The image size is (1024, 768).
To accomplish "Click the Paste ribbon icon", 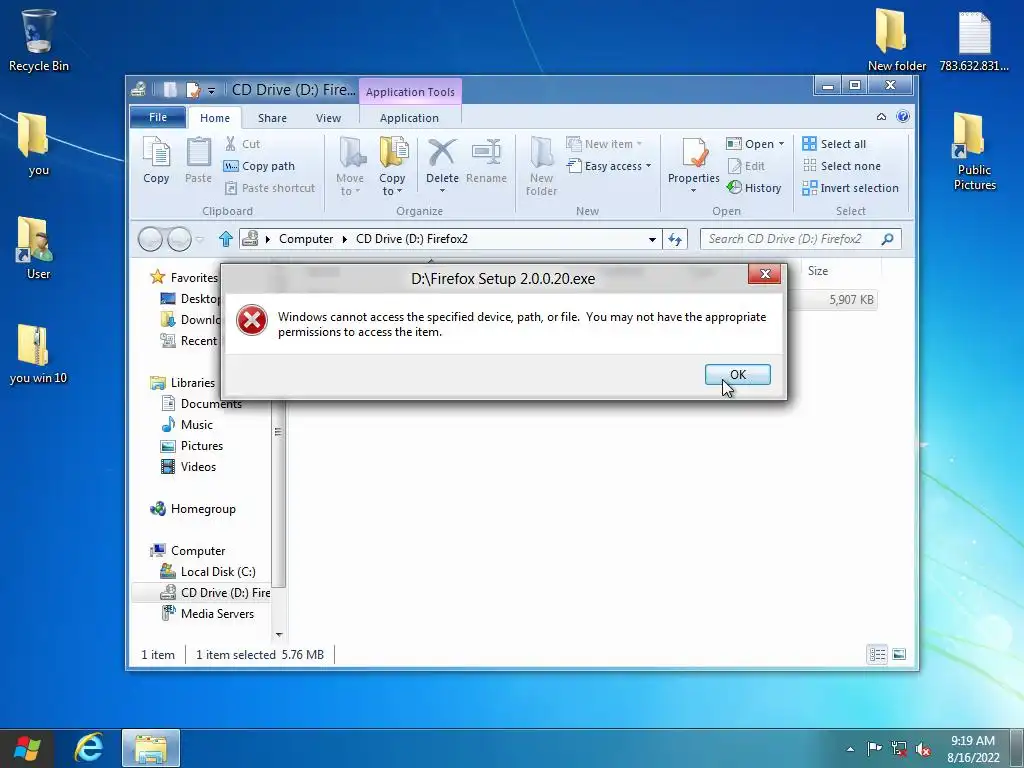I will coord(199,161).
